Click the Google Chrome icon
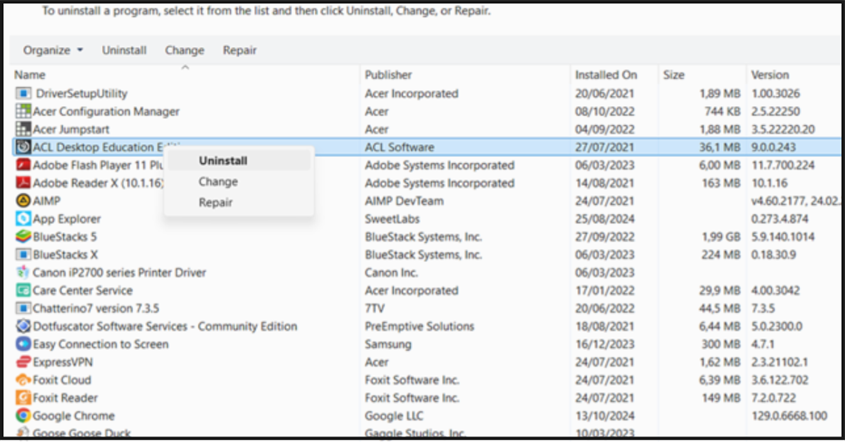The width and height of the screenshot is (845, 442). point(23,415)
